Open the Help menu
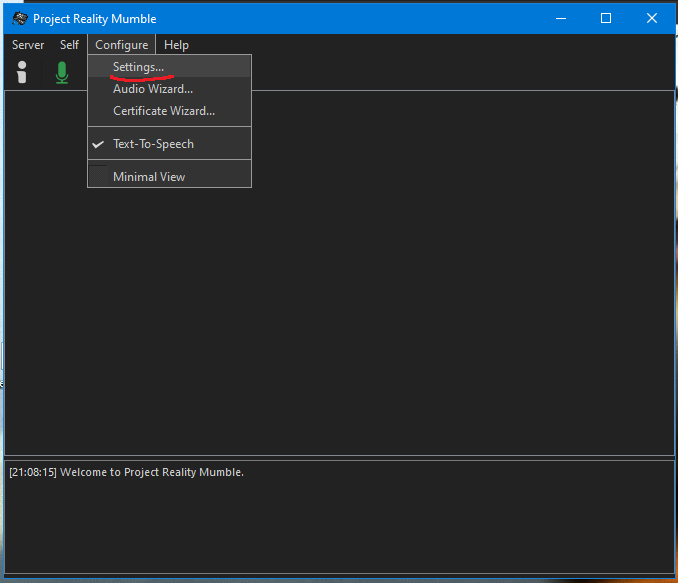 (176, 45)
